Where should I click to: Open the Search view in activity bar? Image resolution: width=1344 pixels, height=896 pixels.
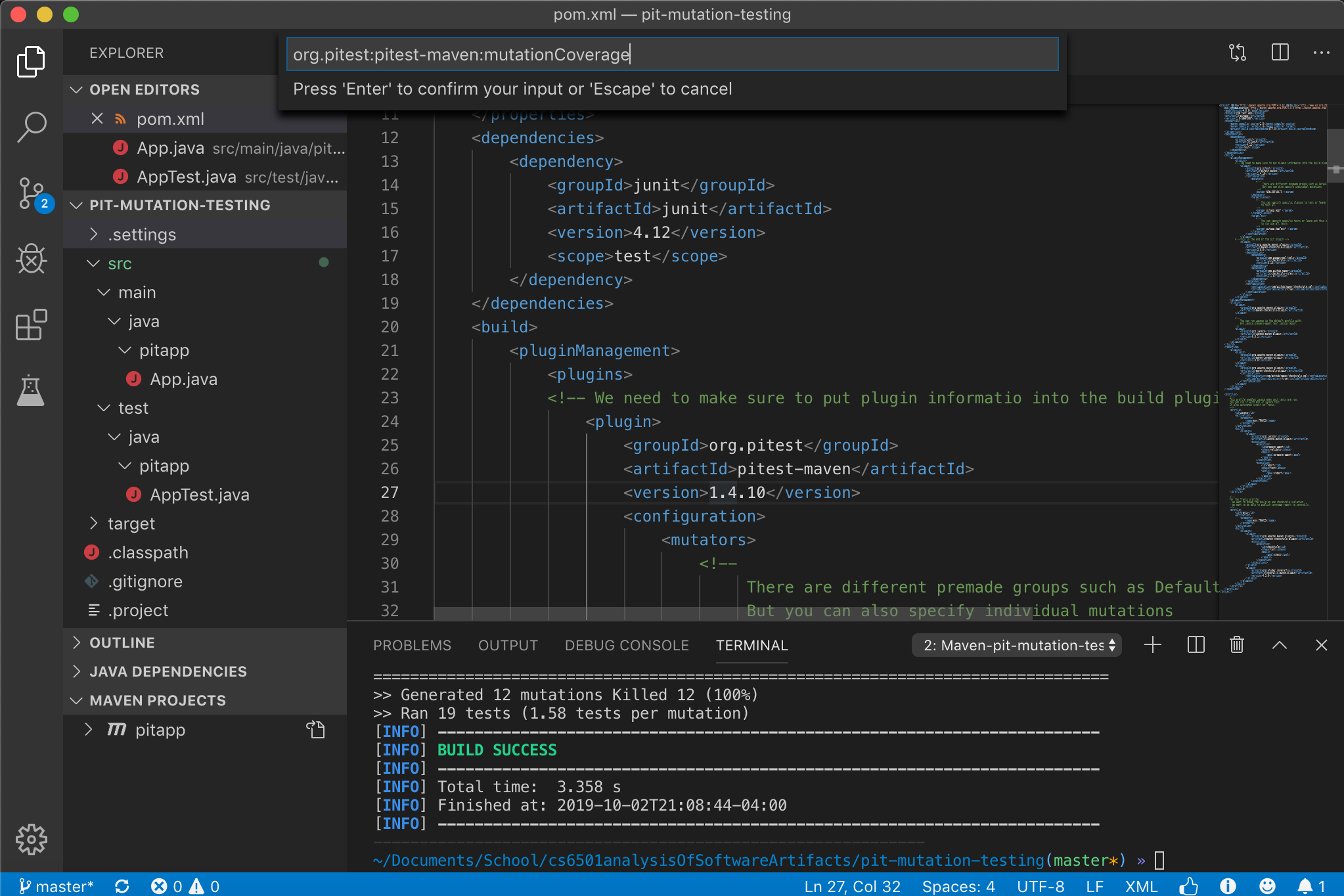tap(31, 126)
